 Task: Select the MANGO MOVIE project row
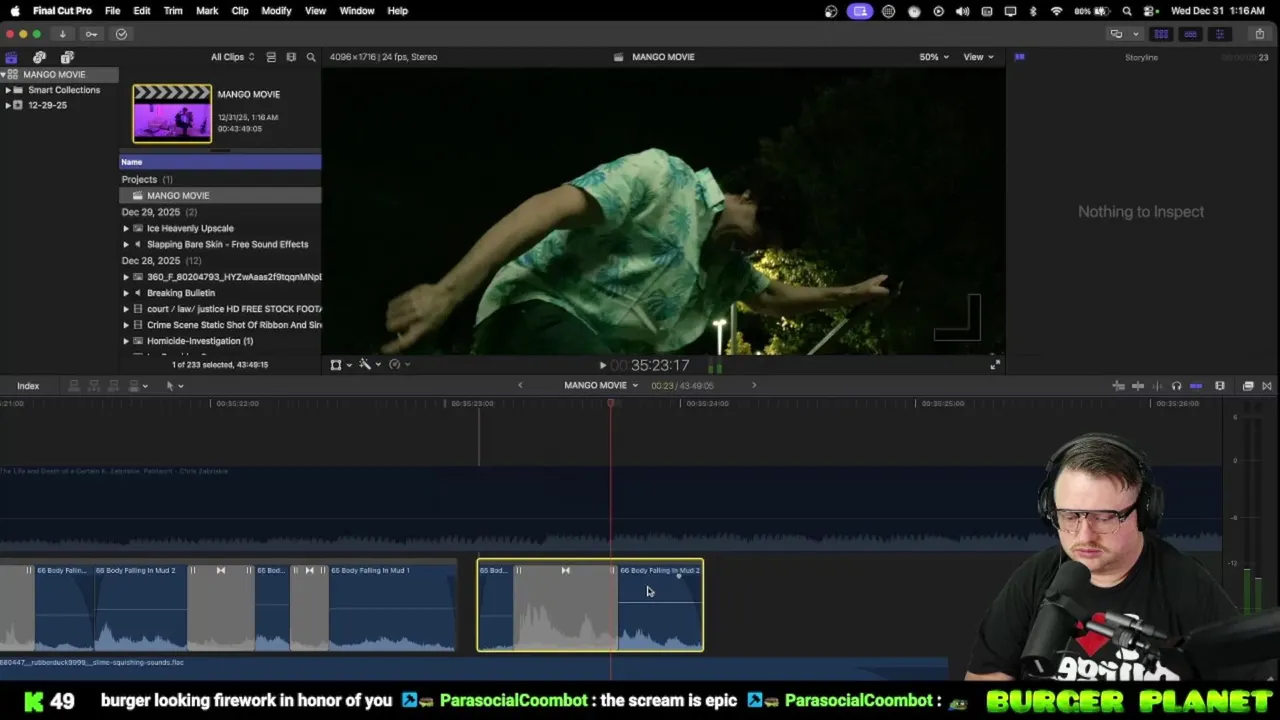pyautogui.click(x=220, y=196)
